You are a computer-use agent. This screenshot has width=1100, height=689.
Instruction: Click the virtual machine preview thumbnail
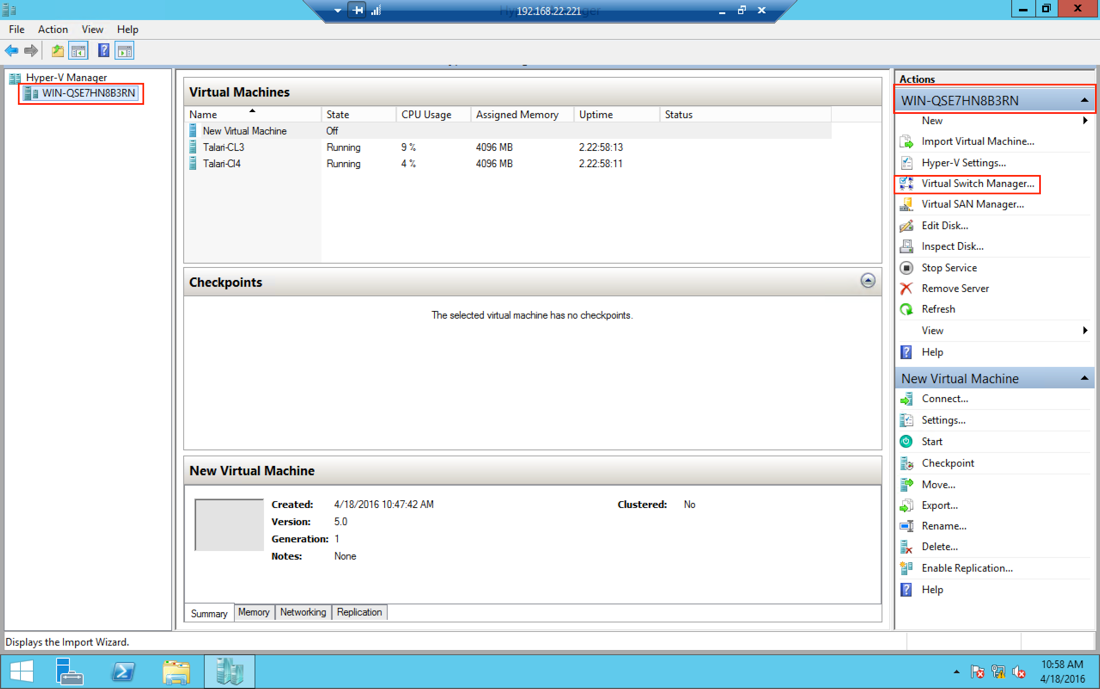click(x=229, y=525)
